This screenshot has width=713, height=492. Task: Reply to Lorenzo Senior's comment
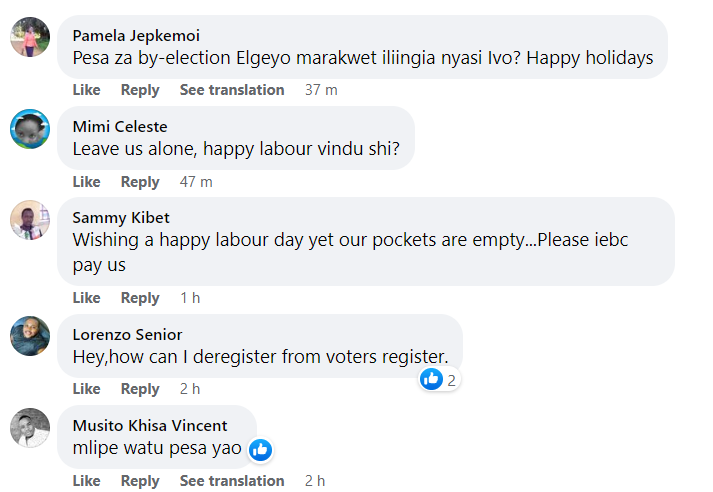point(140,389)
